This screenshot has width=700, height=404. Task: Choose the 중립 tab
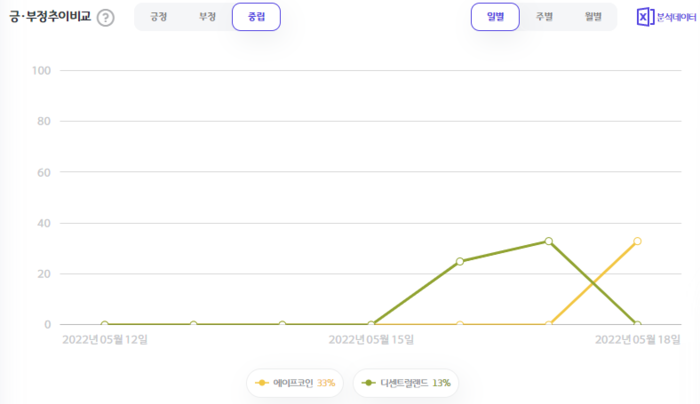coord(256,17)
